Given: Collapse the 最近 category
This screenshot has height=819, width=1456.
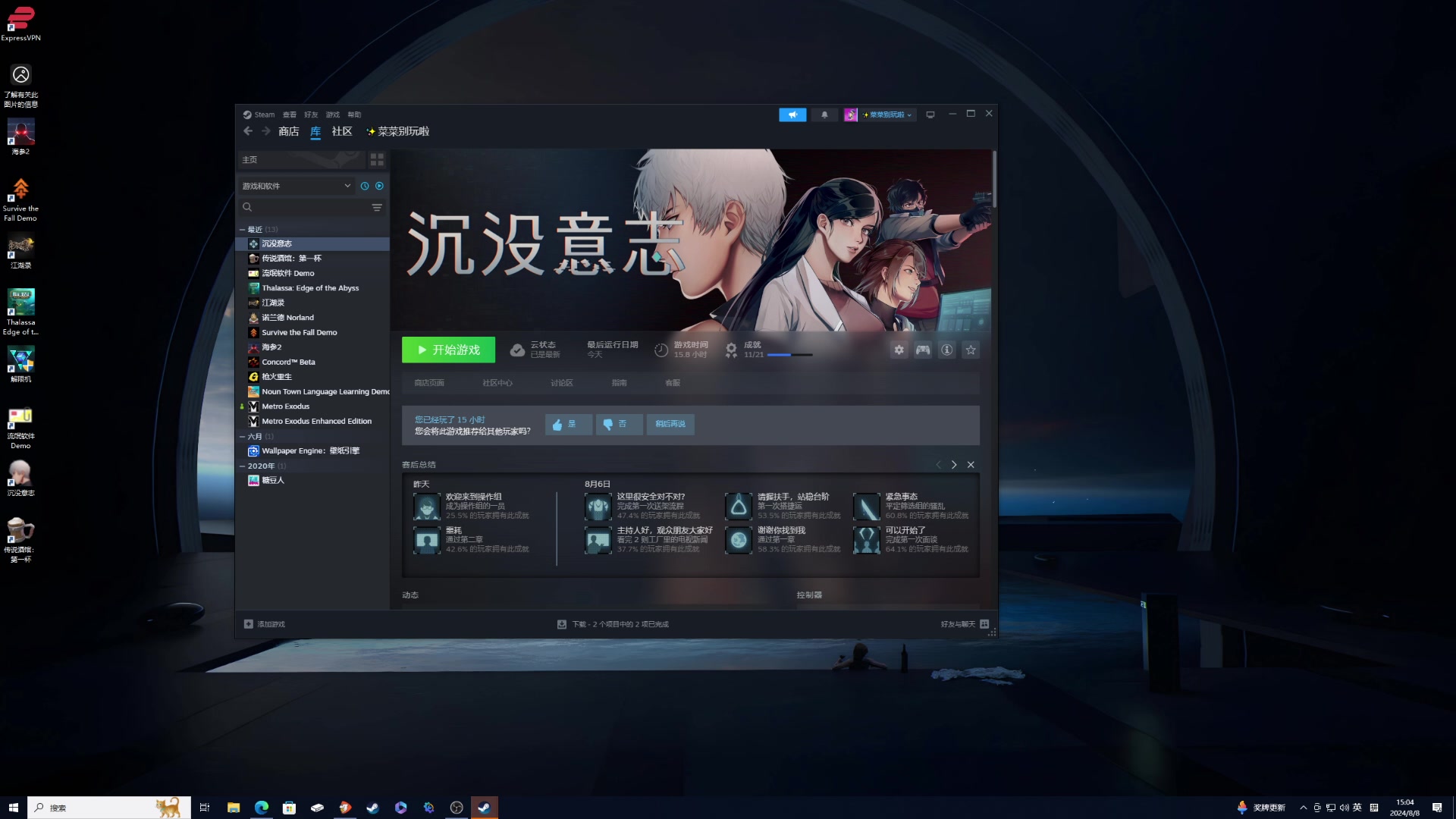Looking at the screenshot, I should [x=242, y=229].
